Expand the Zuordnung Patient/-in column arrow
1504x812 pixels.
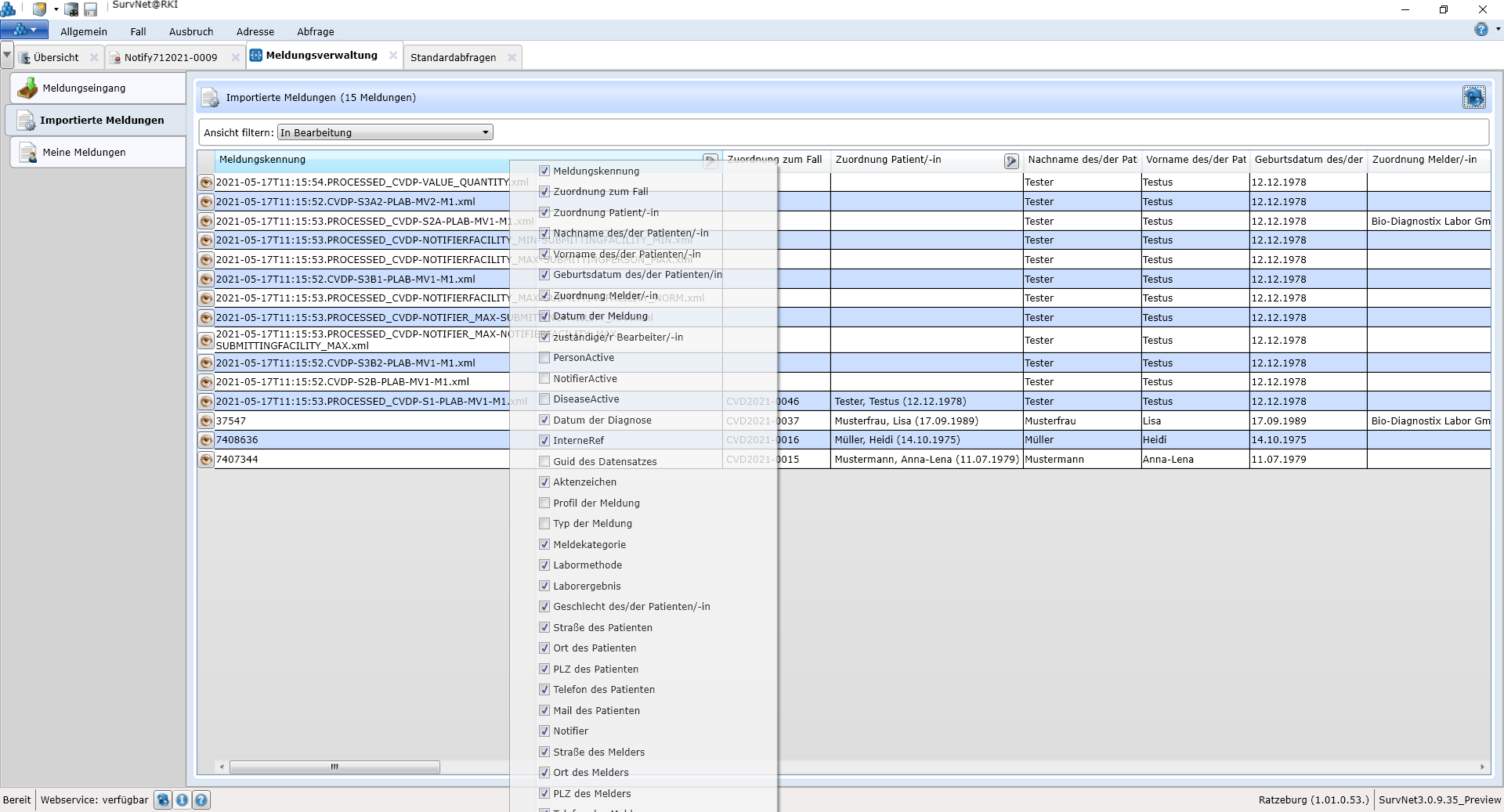click(1011, 161)
